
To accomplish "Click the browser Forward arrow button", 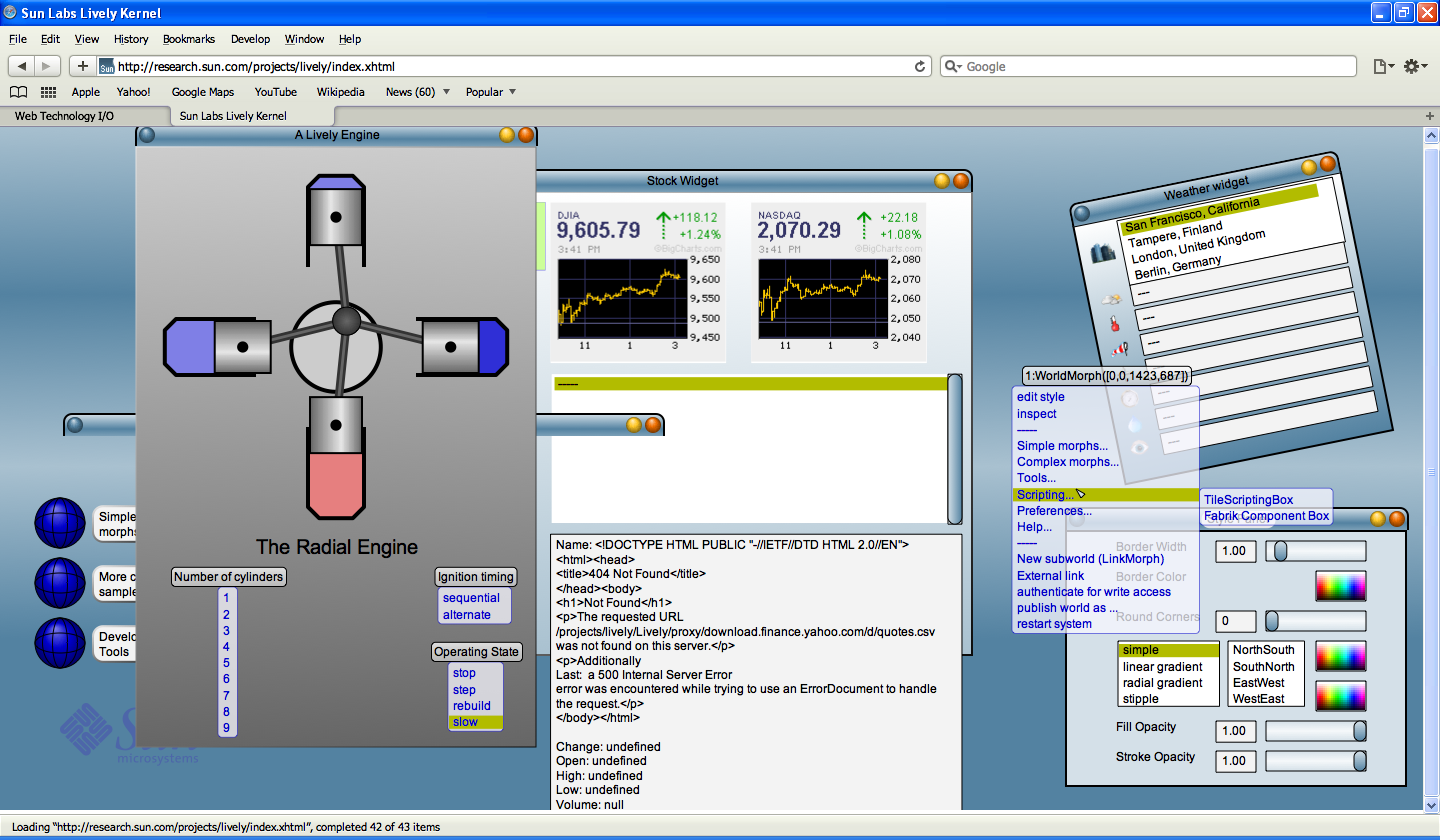I will click(x=47, y=66).
